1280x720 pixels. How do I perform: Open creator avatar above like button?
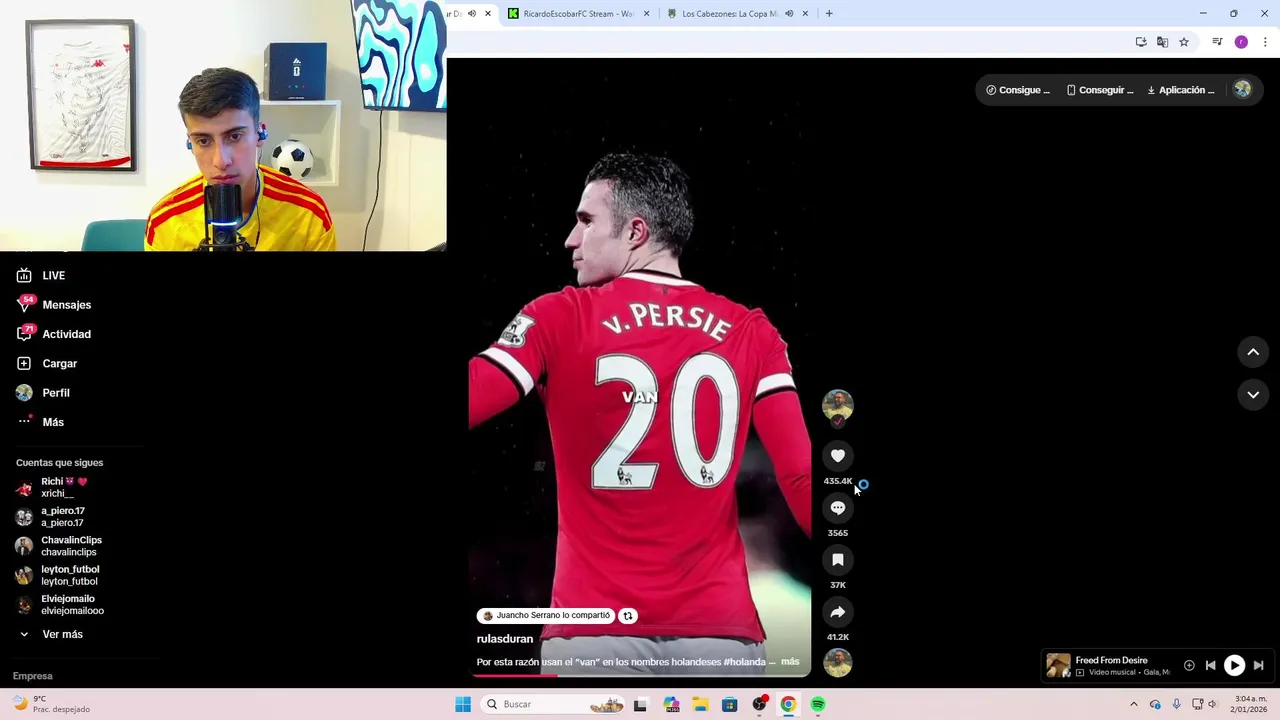[838, 405]
